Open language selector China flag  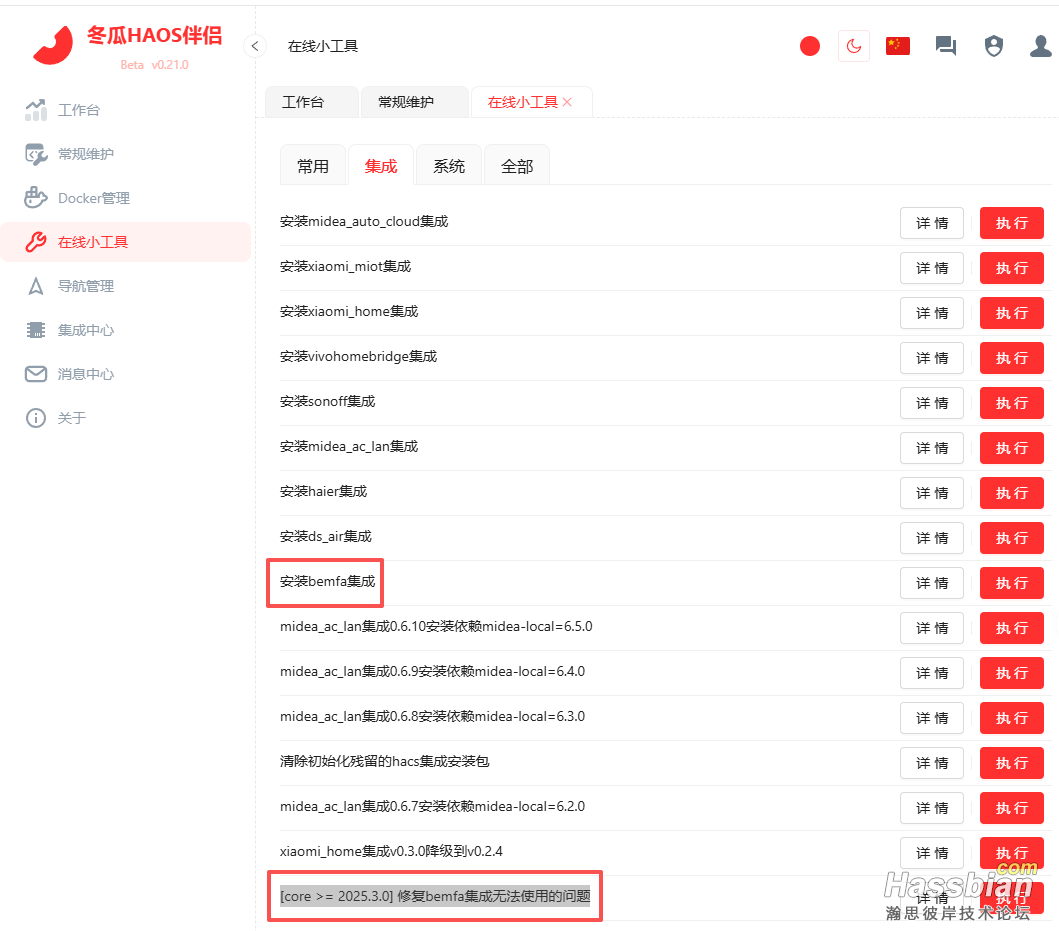point(898,46)
